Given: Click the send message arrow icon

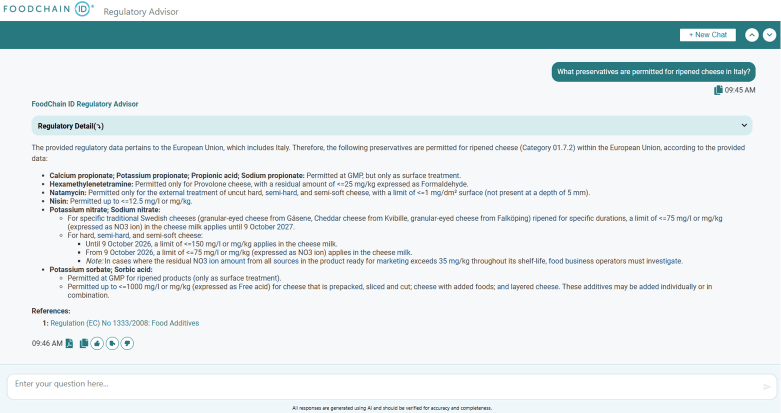Looking at the screenshot, I should pyautogui.click(x=767, y=385).
